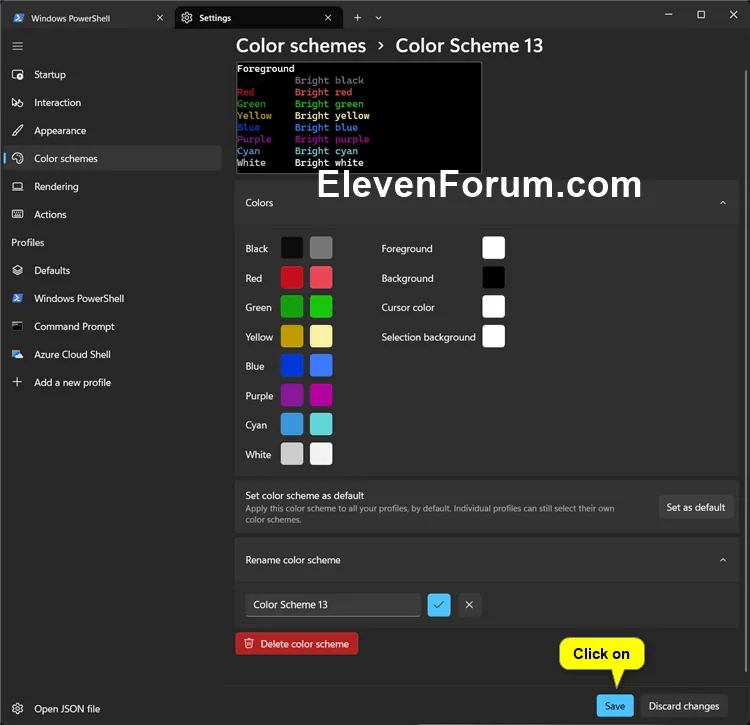Pick the Bright black gray swatch
Image resolution: width=750 pixels, height=725 pixels.
pos(321,248)
